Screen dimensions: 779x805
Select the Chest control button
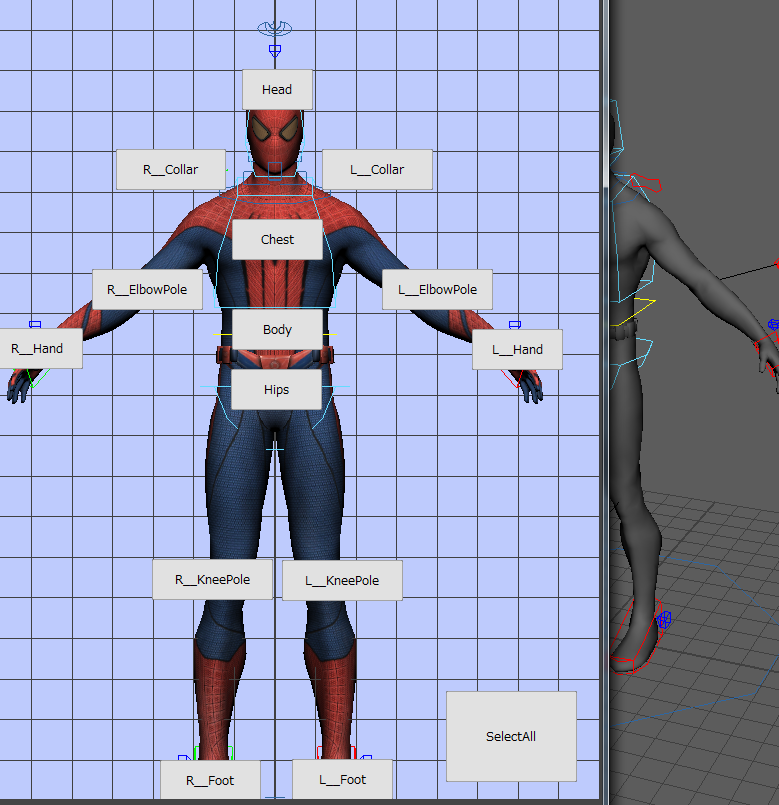point(277,239)
